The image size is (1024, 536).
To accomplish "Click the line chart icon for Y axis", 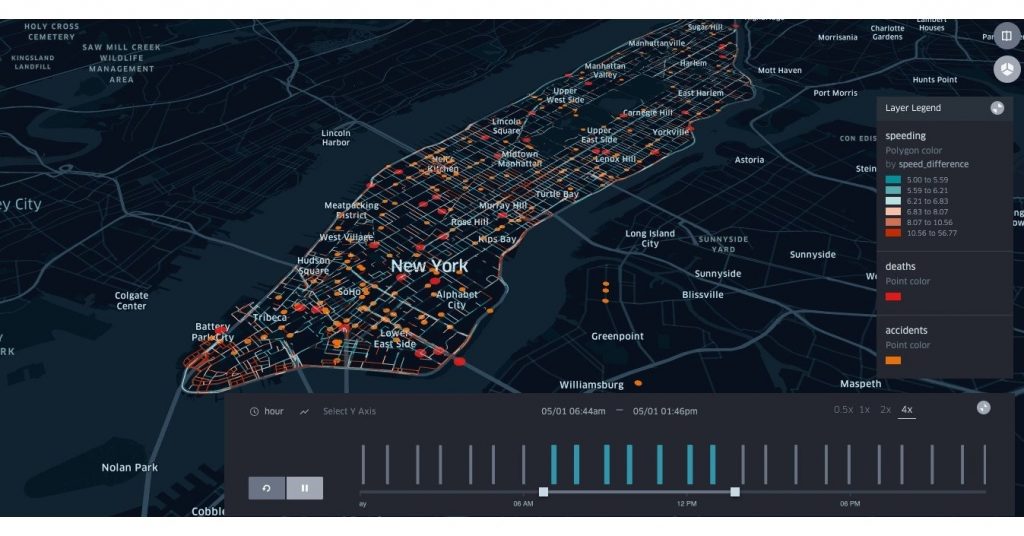I will coord(304,411).
